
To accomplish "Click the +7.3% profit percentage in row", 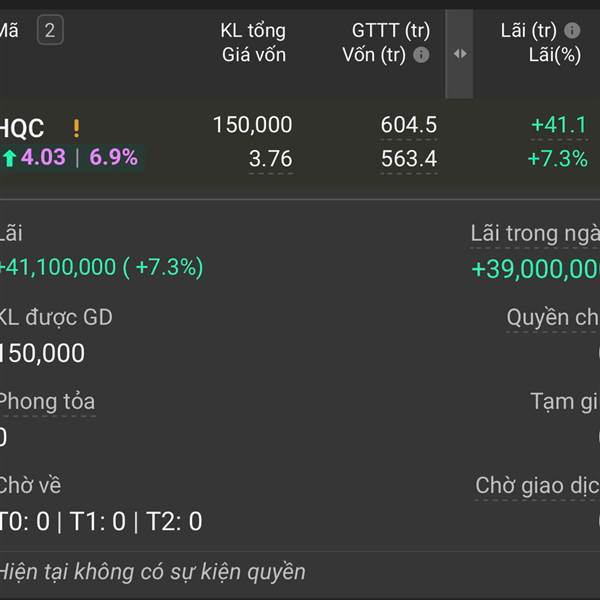I will tap(557, 158).
